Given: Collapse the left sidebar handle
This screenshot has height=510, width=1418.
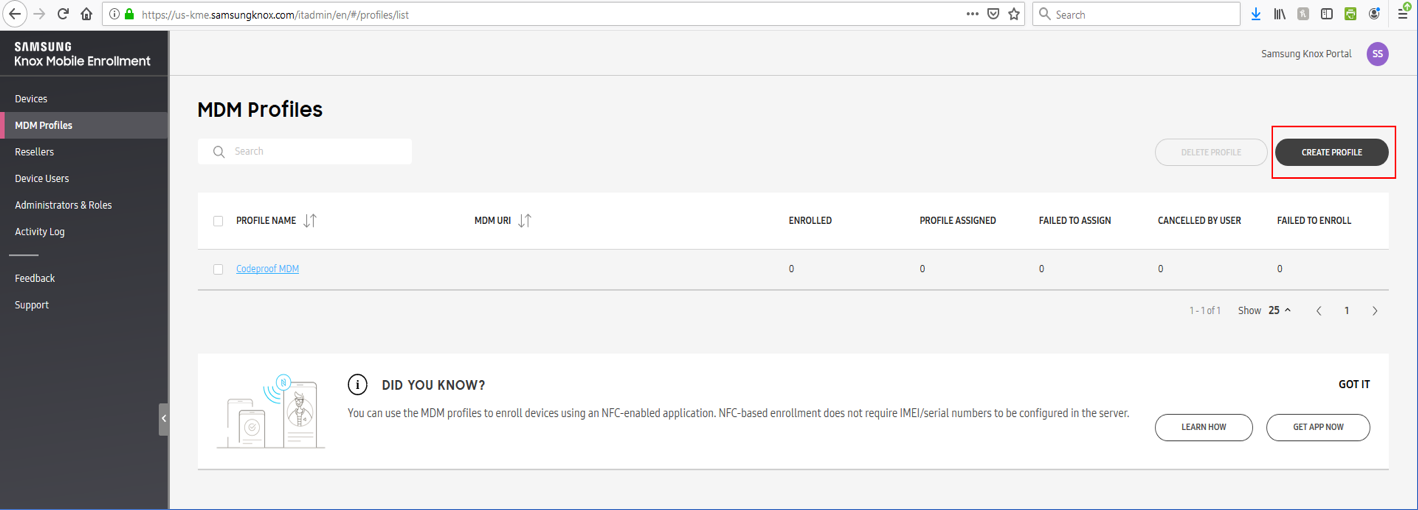Looking at the screenshot, I should pos(164,419).
